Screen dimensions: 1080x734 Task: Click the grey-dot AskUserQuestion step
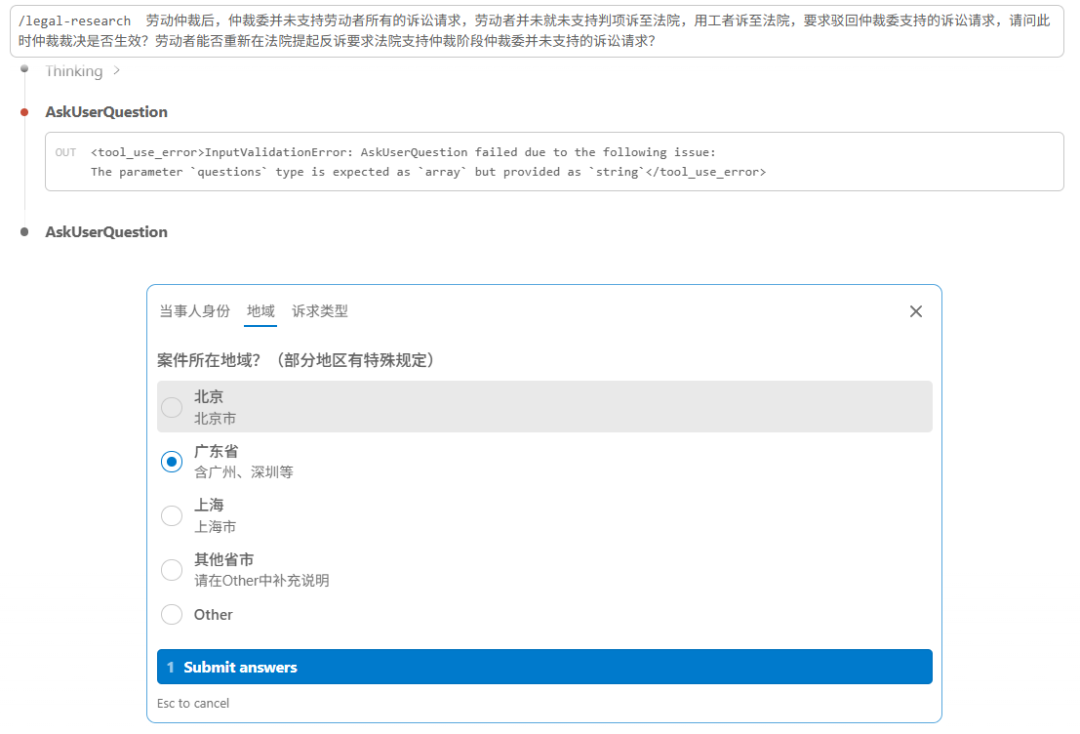tap(106, 232)
